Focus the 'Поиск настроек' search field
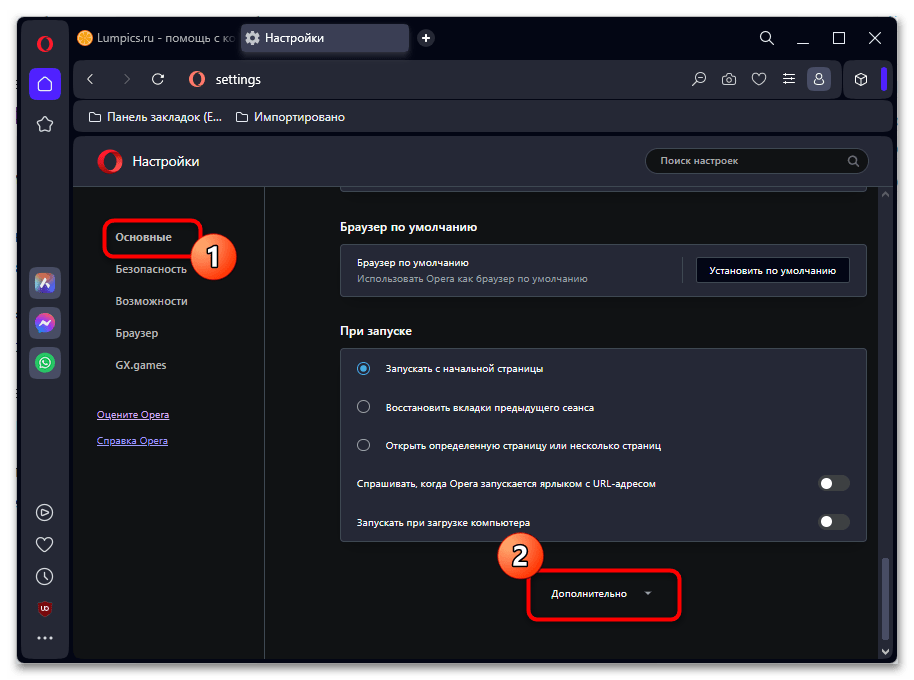 pyautogui.click(x=756, y=161)
